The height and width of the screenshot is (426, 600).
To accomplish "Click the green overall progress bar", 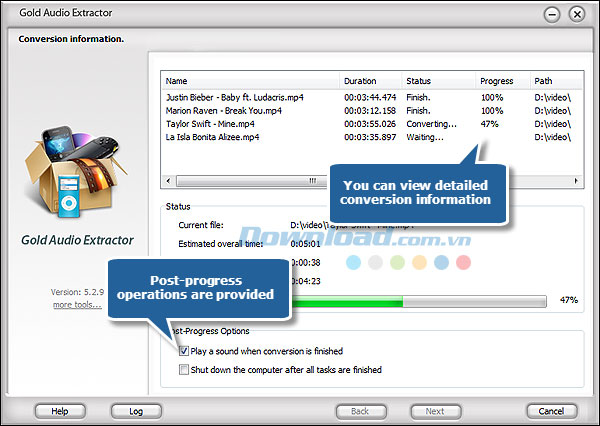I will click(x=360, y=300).
